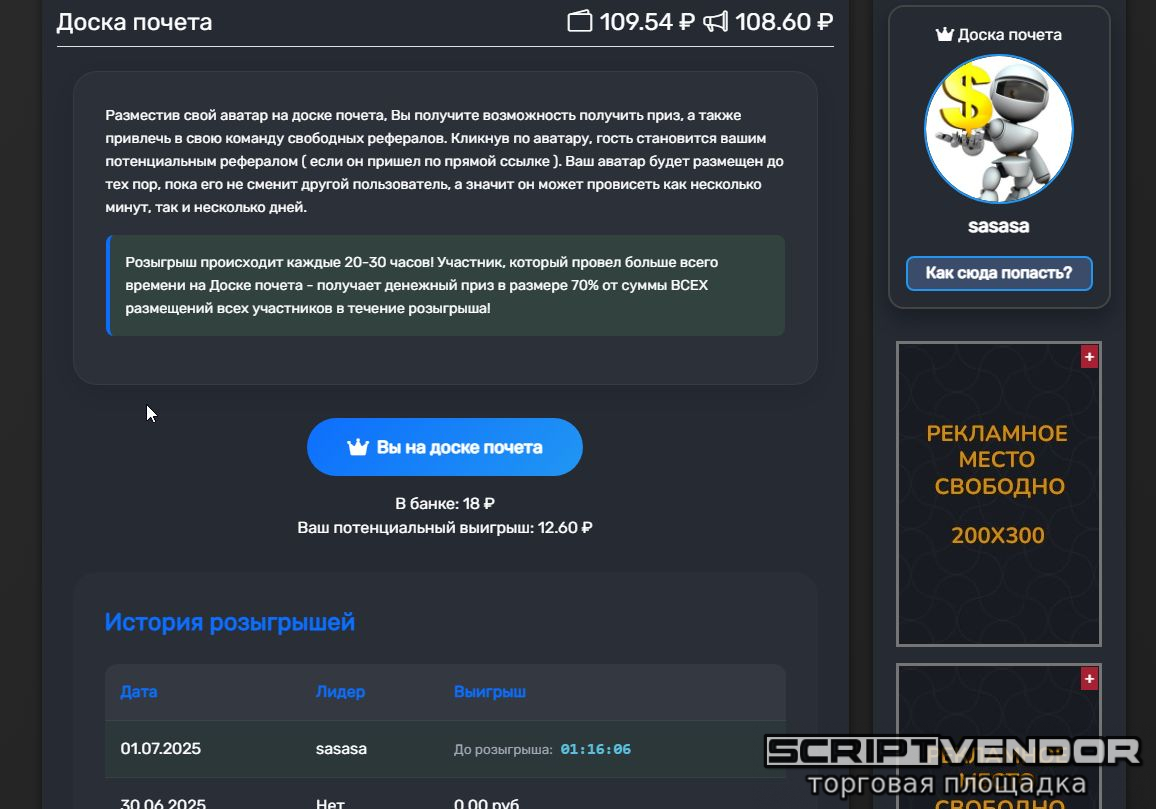Click 'Как сюда попасть?' button

(x=999, y=273)
